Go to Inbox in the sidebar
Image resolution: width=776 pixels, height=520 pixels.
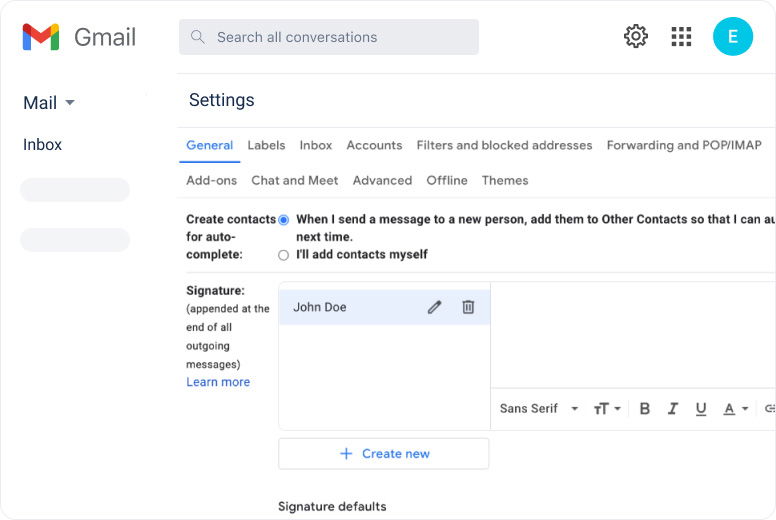point(43,145)
